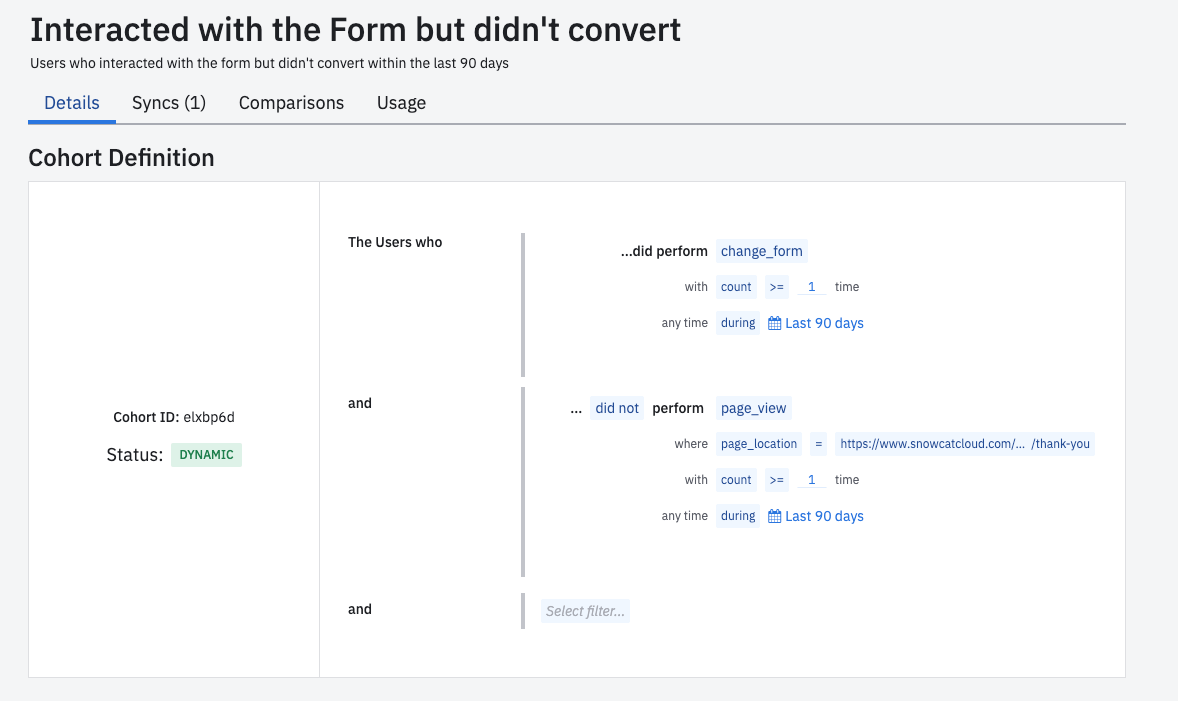Image resolution: width=1178 pixels, height=701 pixels.
Task: Click the count value '1' under change_form
Action: 811,286
